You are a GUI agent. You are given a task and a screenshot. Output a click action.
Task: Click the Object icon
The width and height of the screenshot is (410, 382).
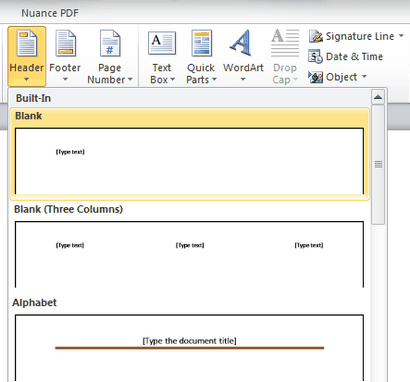(315, 77)
